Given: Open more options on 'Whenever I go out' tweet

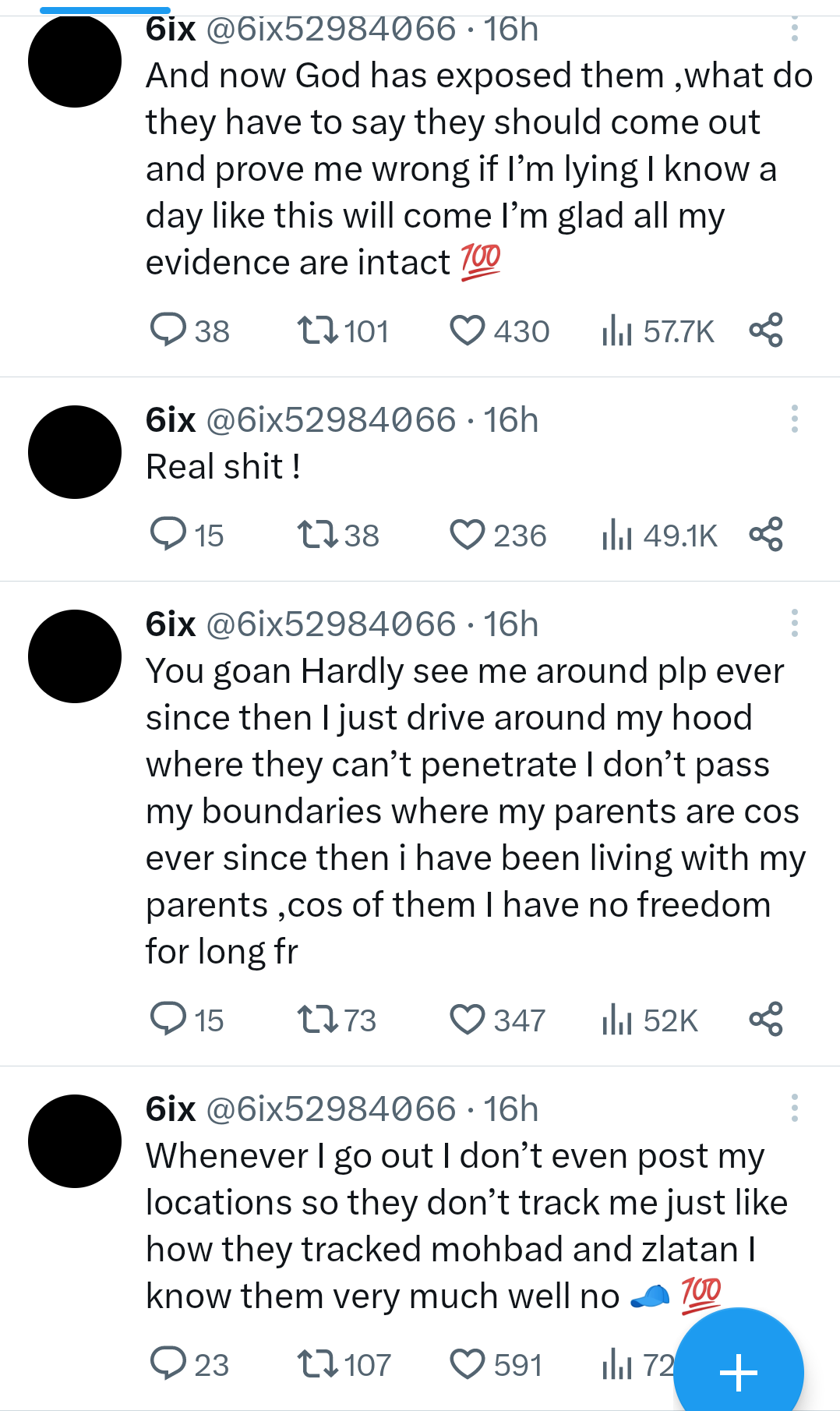Looking at the screenshot, I should point(794,1109).
